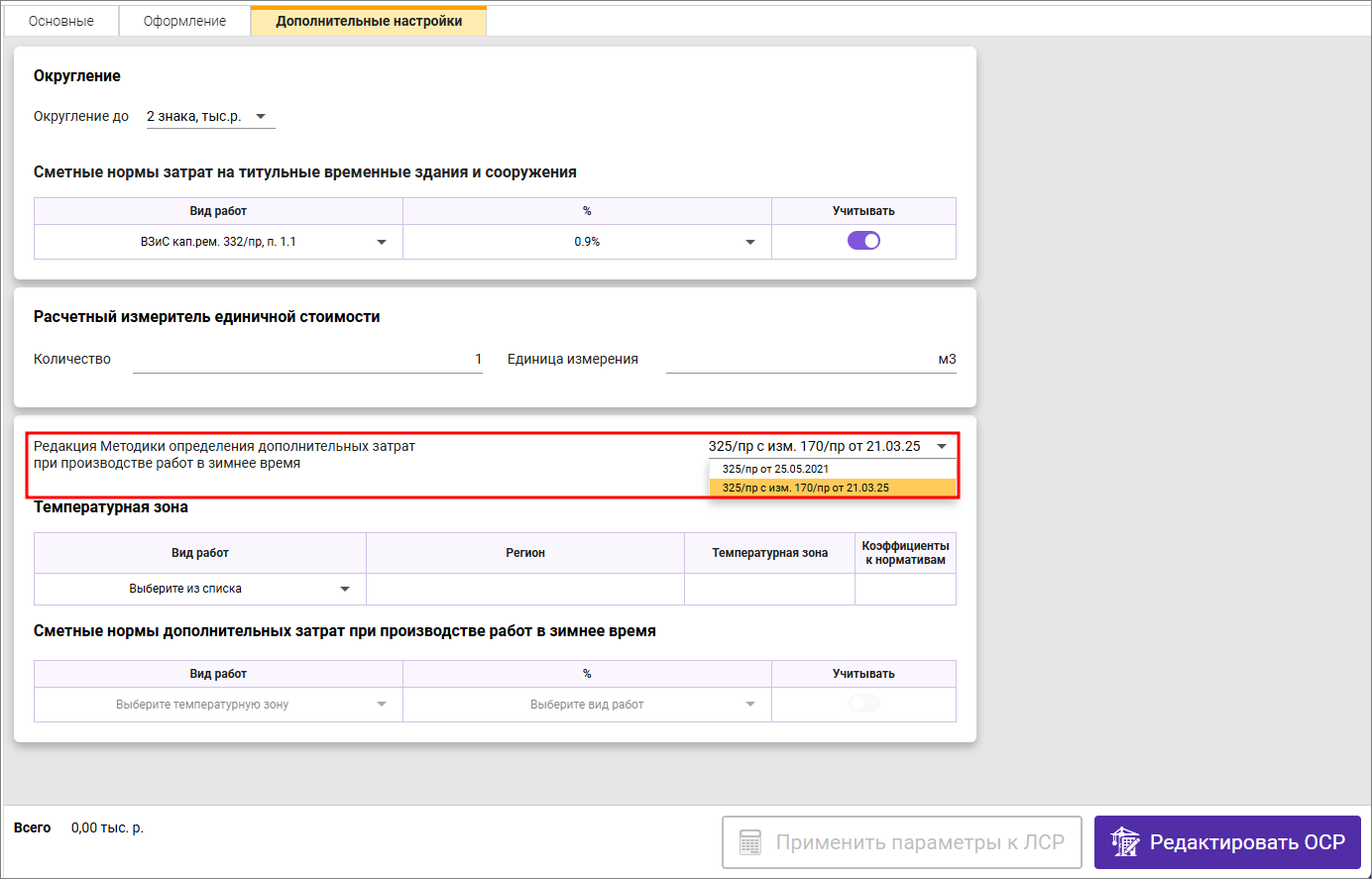Toggle the Учитывать switch for winter costs
The width and height of the screenshot is (1372, 879).
[x=863, y=704]
